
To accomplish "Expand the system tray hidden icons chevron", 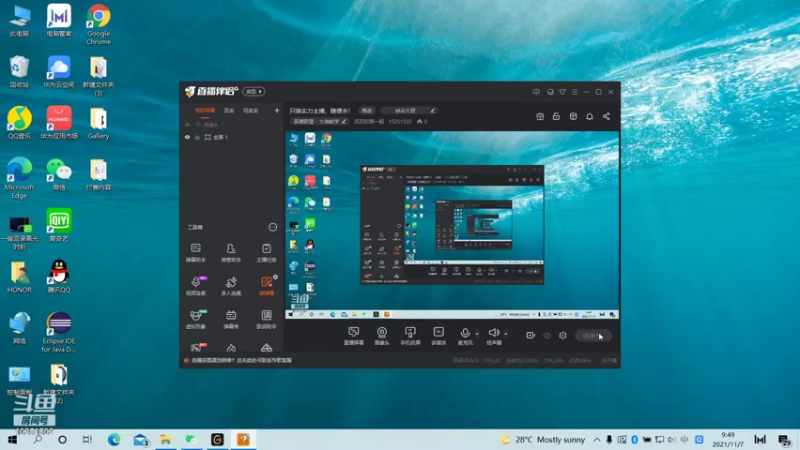I will point(596,439).
